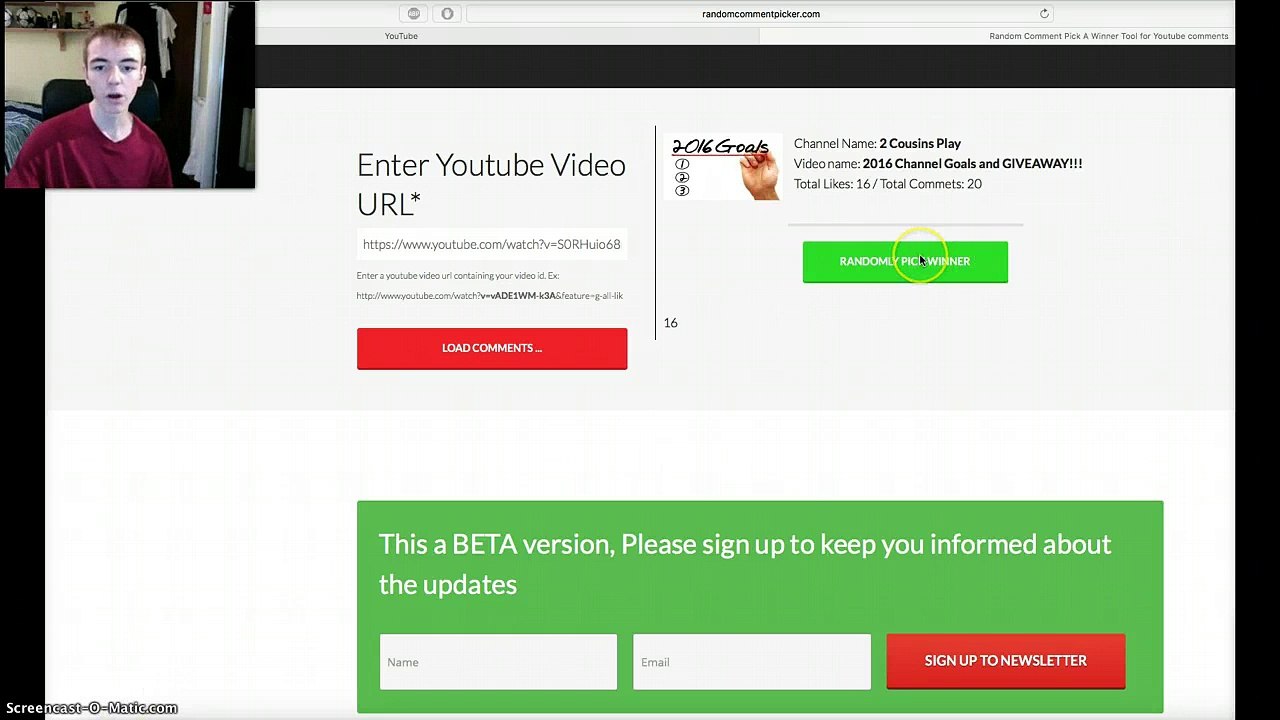Click the Sign Up To Newsletter button

[x=1006, y=661]
